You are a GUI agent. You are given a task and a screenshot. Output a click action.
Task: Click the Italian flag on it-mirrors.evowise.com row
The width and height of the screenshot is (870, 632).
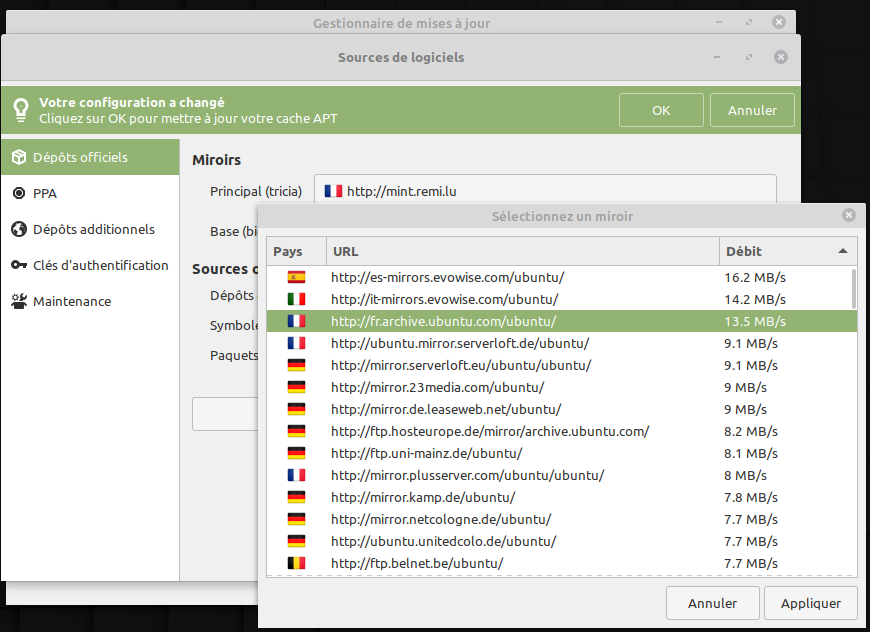tap(295, 299)
